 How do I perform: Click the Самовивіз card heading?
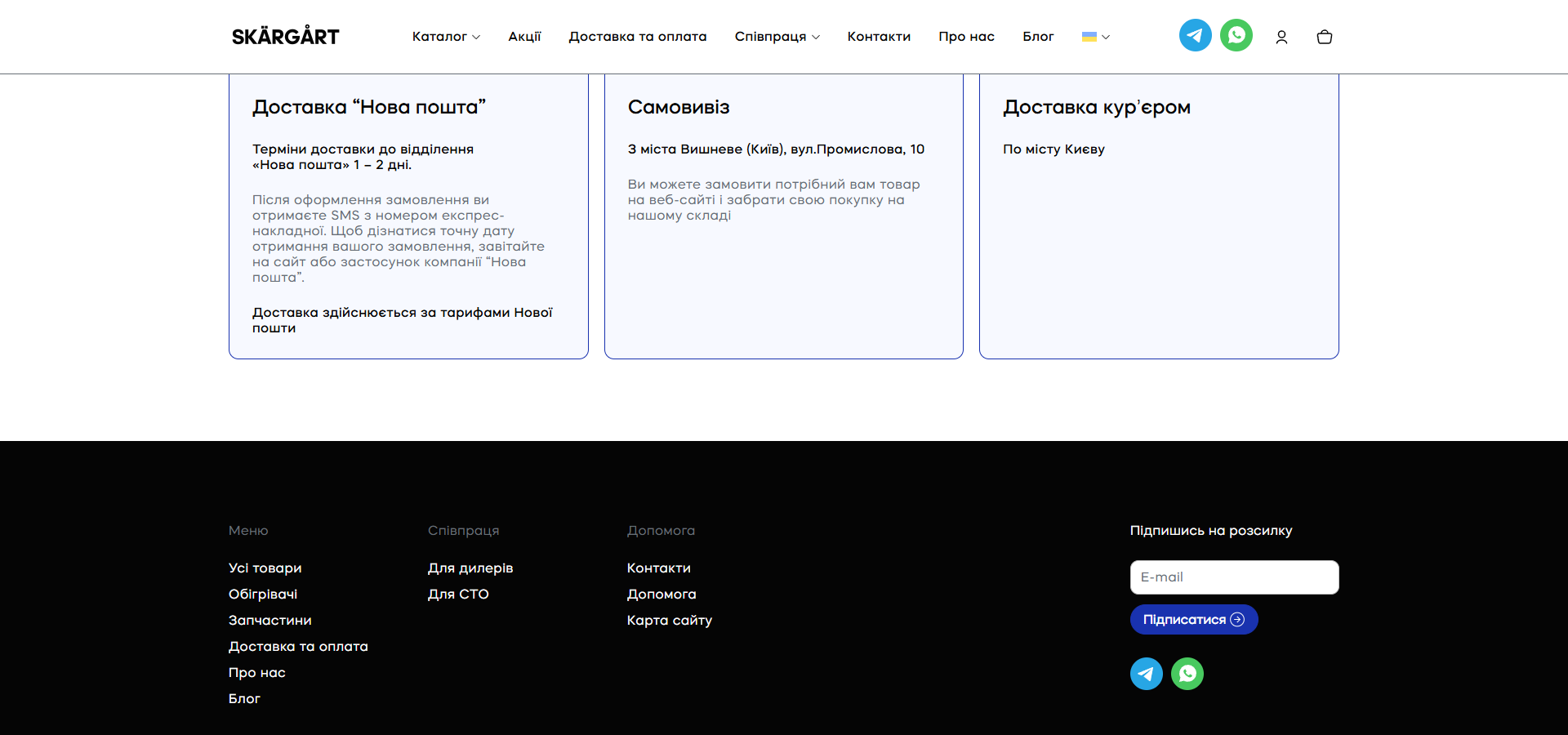click(x=679, y=107)
